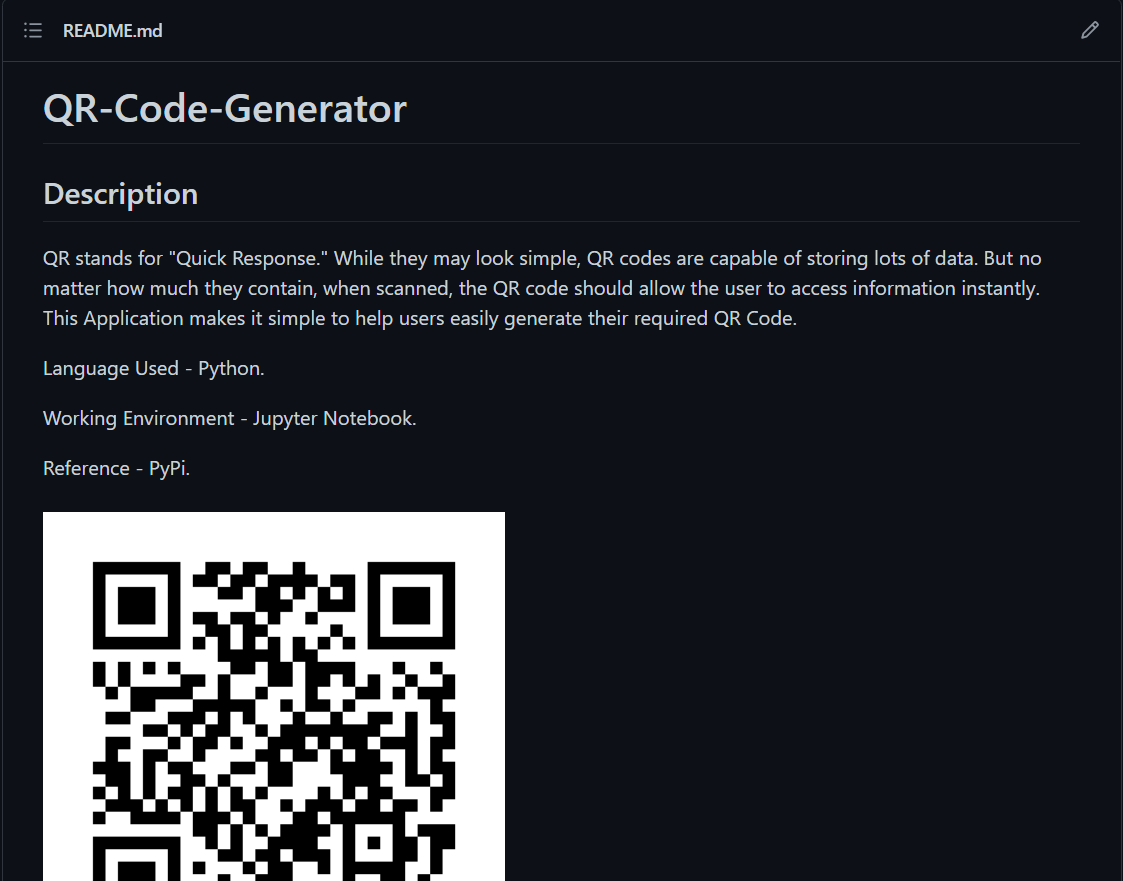1123x881 pixels.
Task: Click the QR code's top-left finder square
Action: 136,605
